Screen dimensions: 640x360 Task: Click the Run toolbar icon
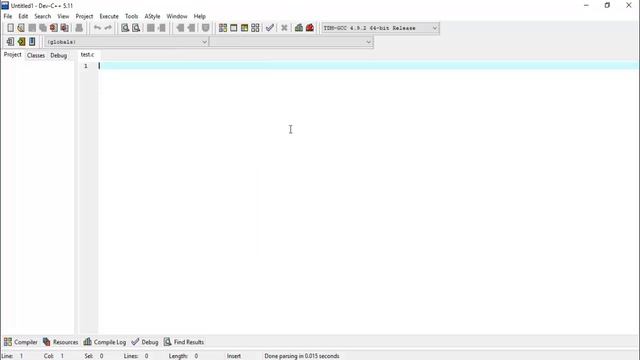pos(233,28)
